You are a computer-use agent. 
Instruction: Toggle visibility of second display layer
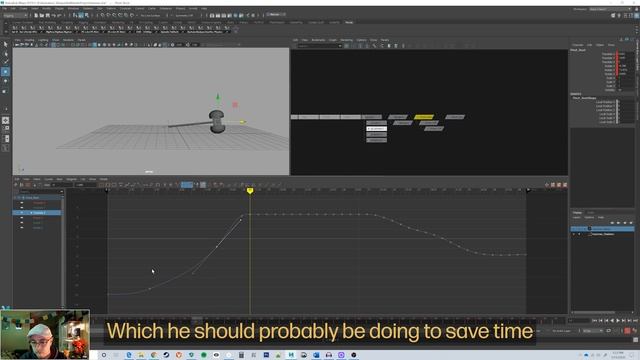pyautogui.click(x=574, y=234)
